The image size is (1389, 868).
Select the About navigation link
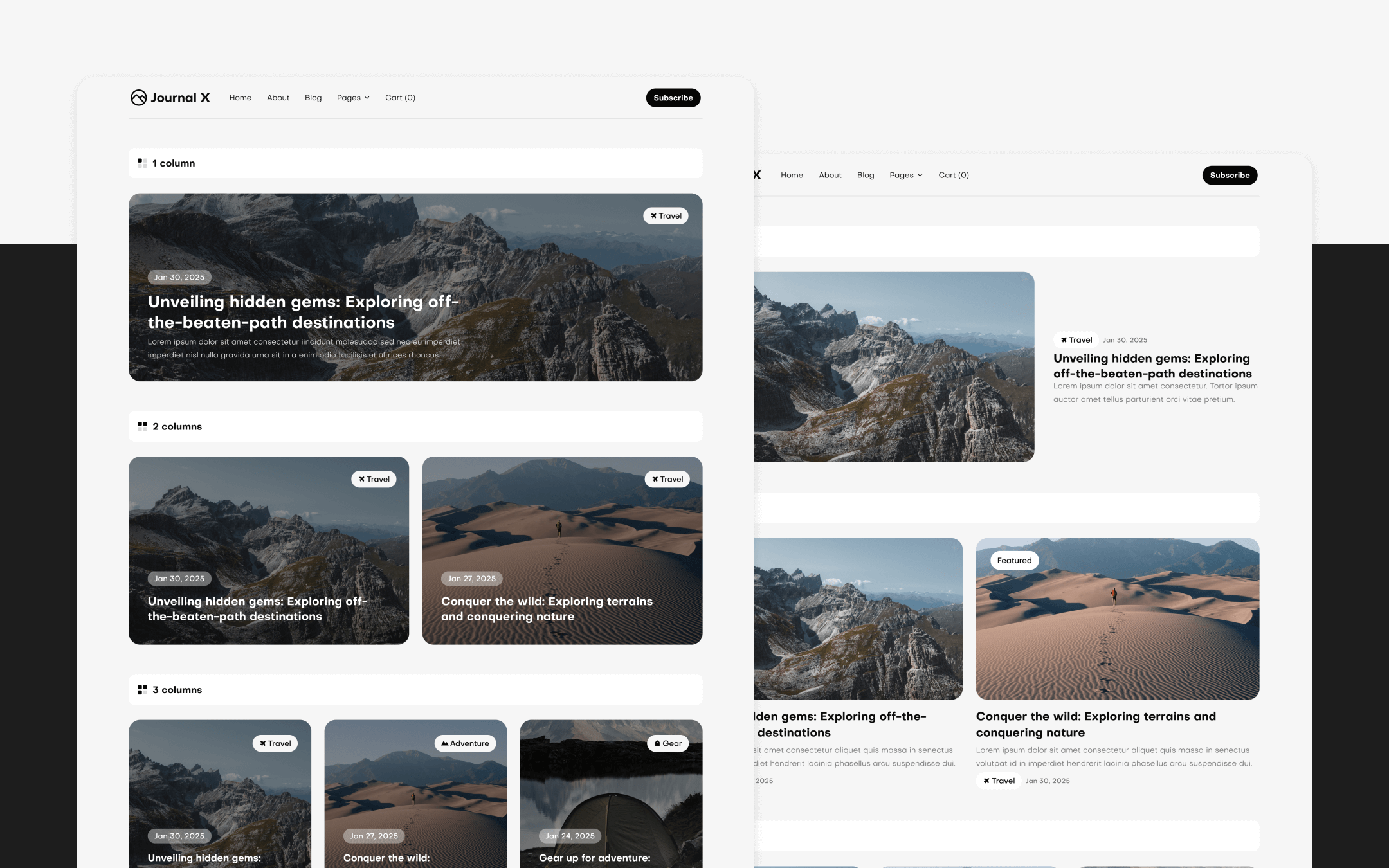278,98
